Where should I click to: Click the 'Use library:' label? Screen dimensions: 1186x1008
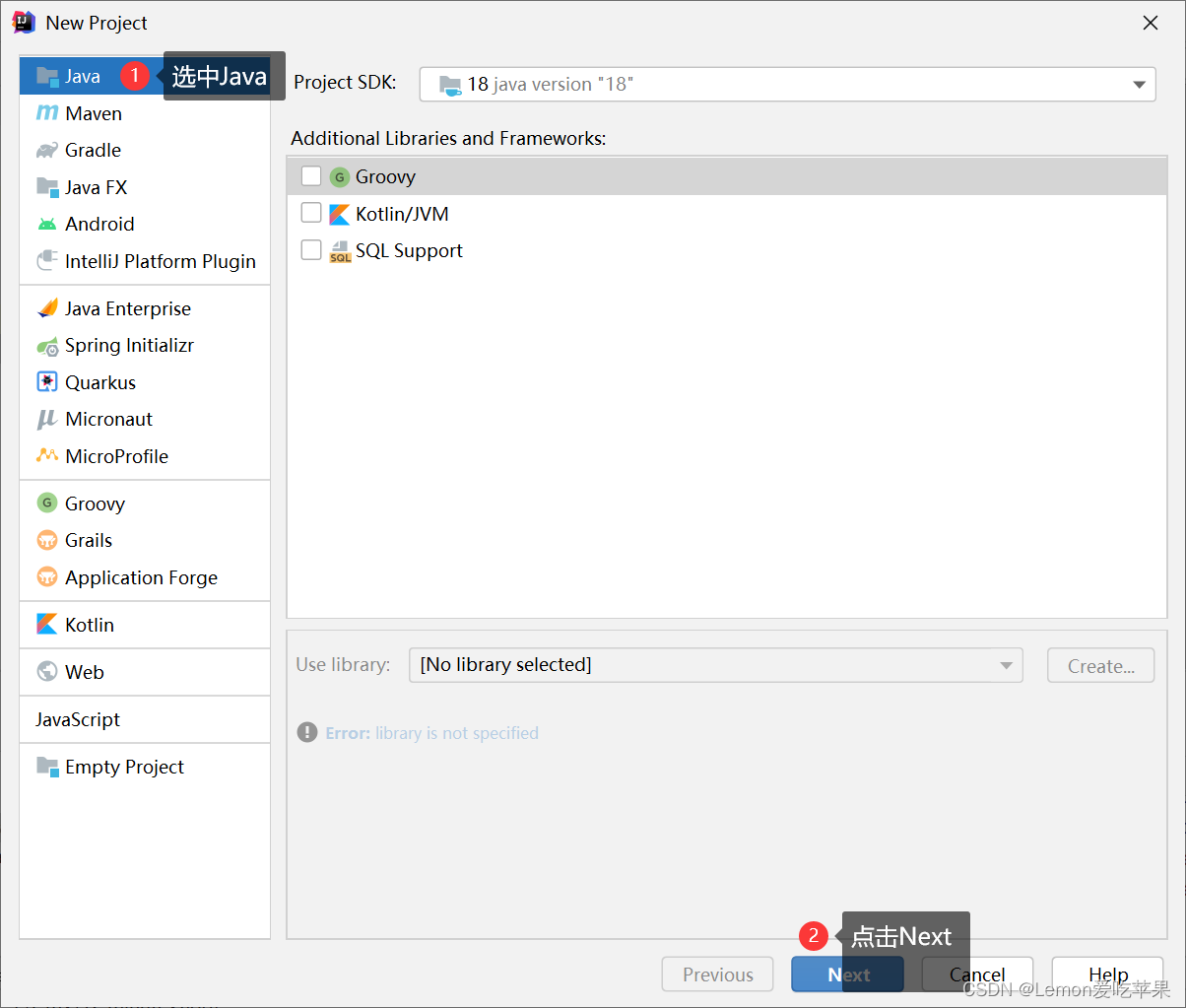click(343, 665)
